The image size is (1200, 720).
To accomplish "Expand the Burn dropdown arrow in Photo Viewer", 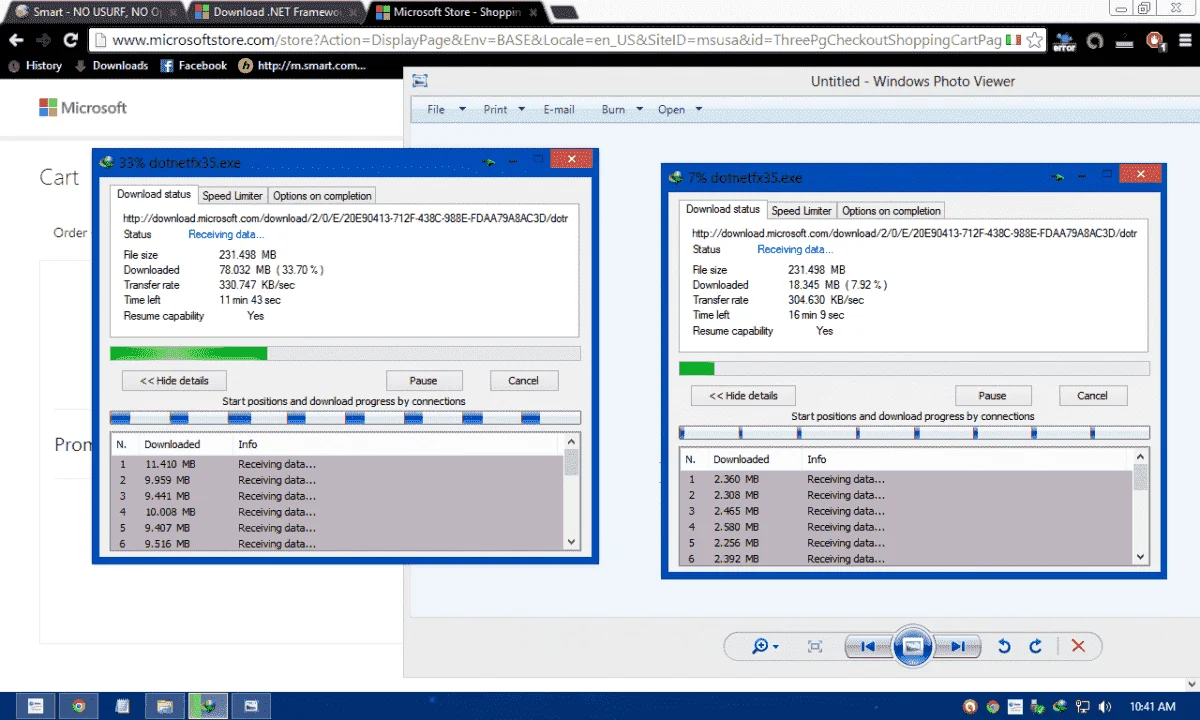I will click(x=640, y=110).
